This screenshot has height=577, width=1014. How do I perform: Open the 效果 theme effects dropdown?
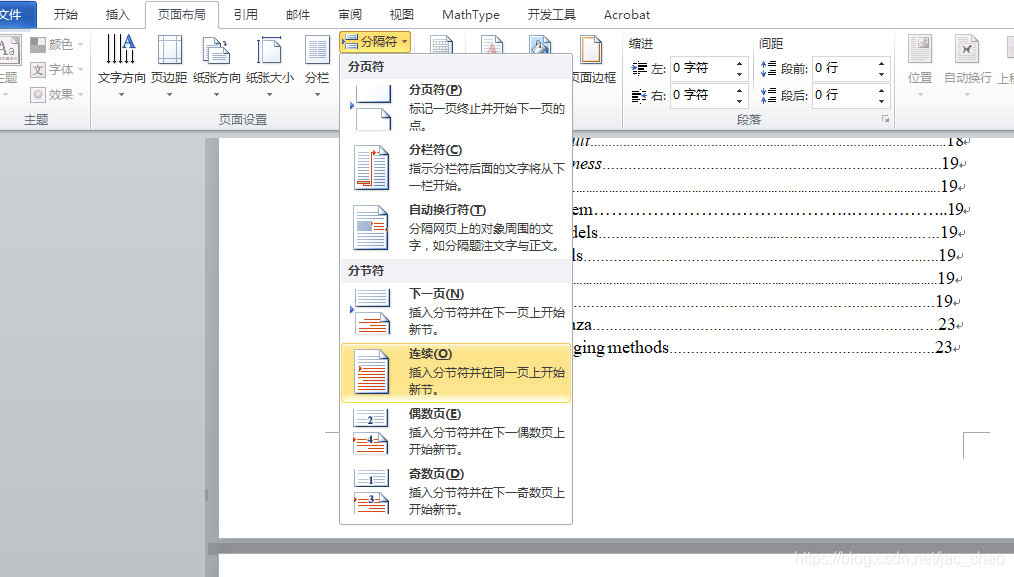tap(57, 94)
